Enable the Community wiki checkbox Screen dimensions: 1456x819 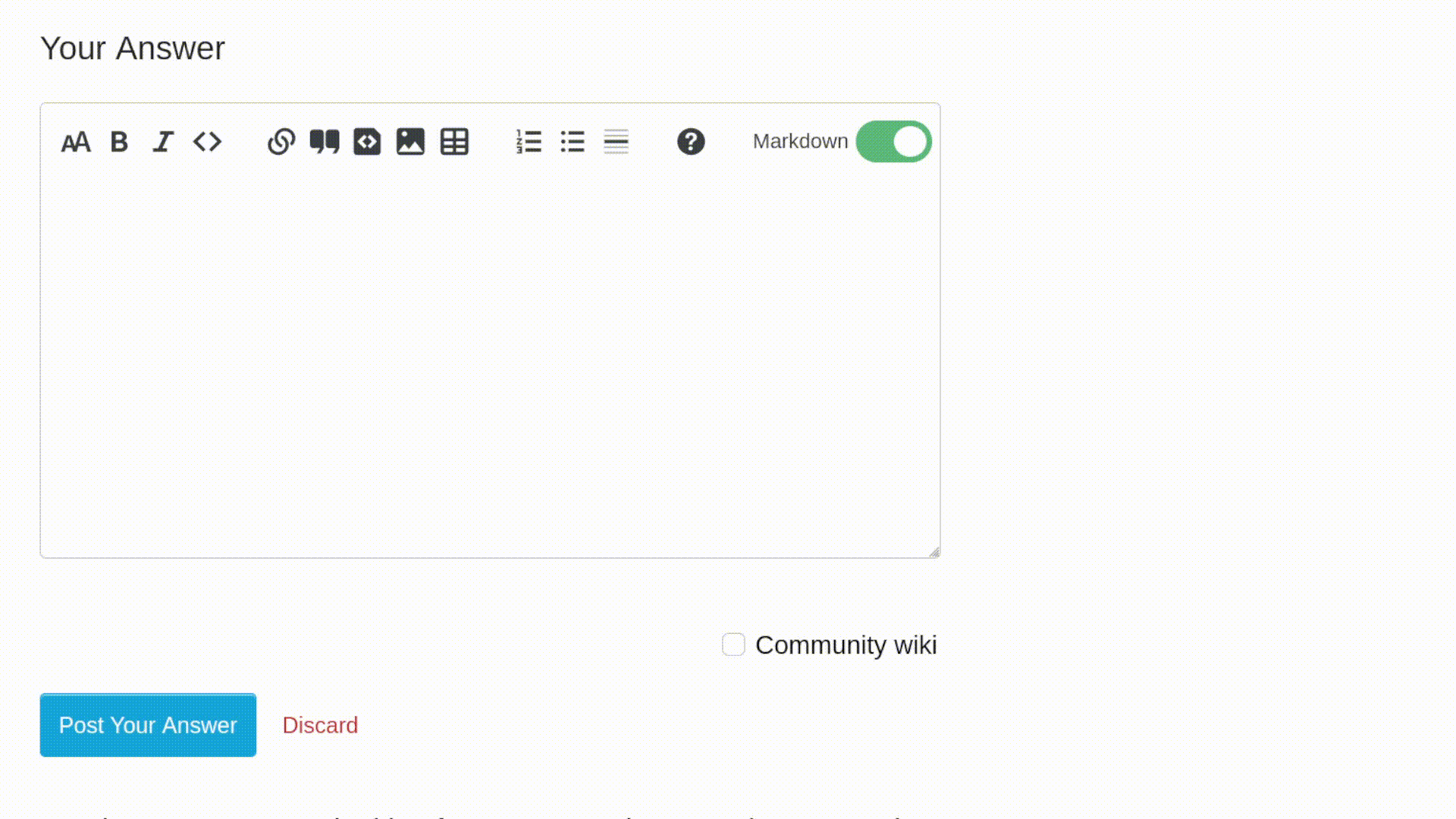(x=733, y=644)
